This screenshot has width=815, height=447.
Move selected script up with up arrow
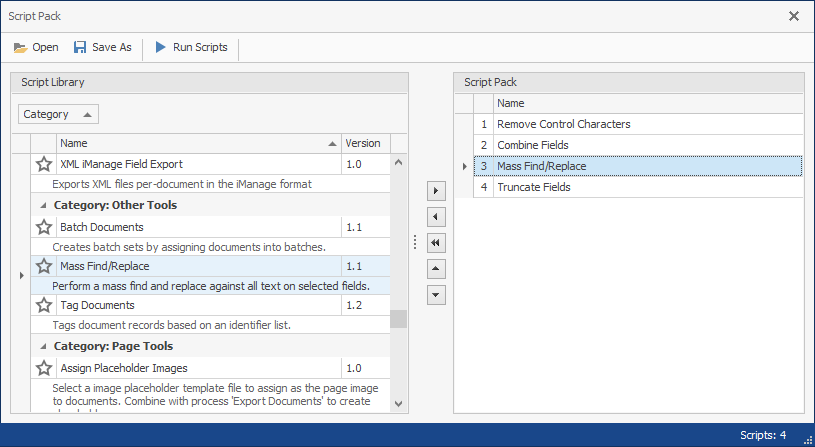pos(435,268)
